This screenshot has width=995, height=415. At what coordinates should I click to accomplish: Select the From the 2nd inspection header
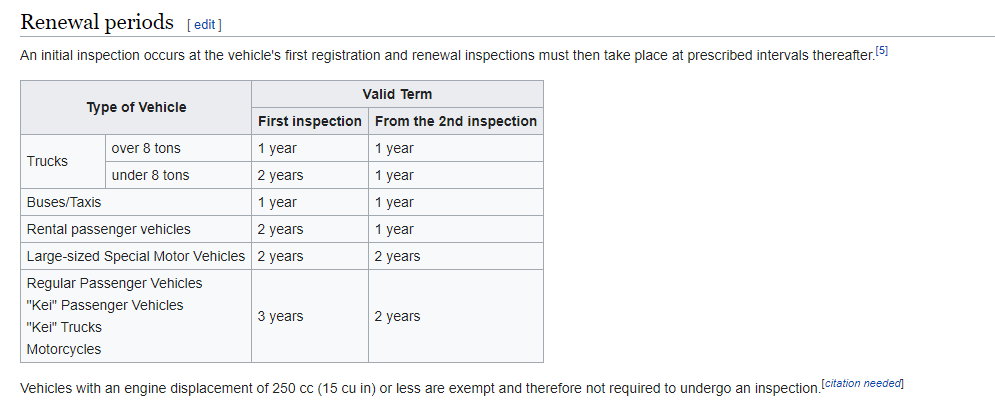456,121
